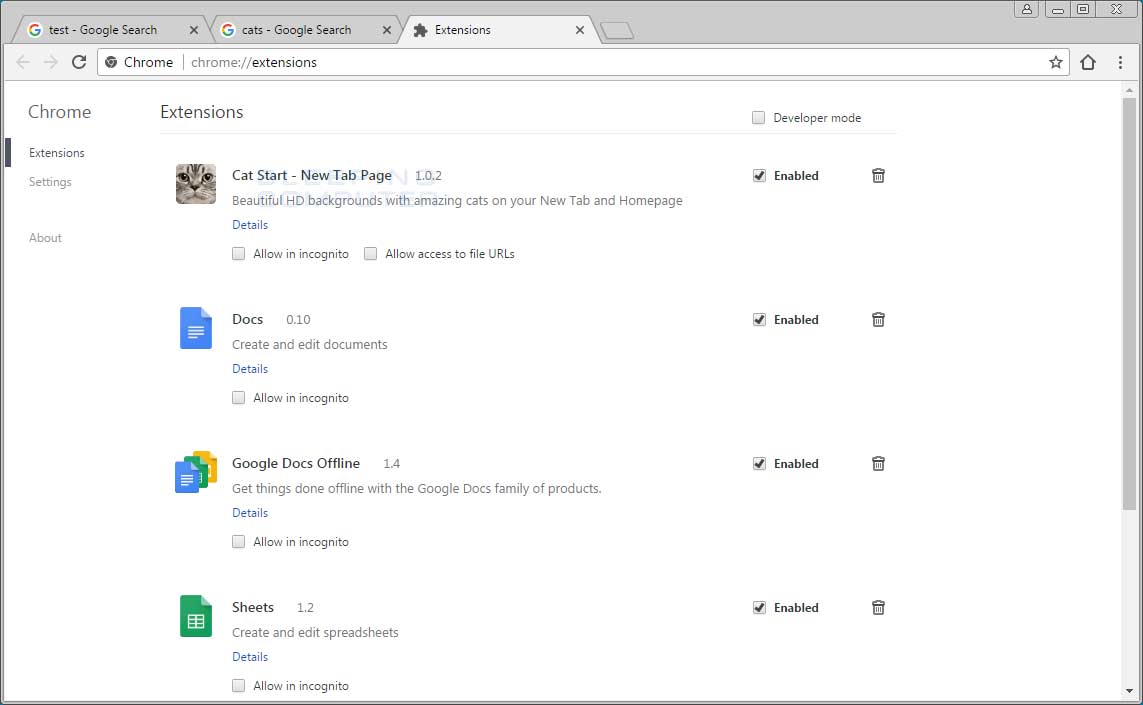
Task: Close the cats - Google Search tab
Action: 387,31
